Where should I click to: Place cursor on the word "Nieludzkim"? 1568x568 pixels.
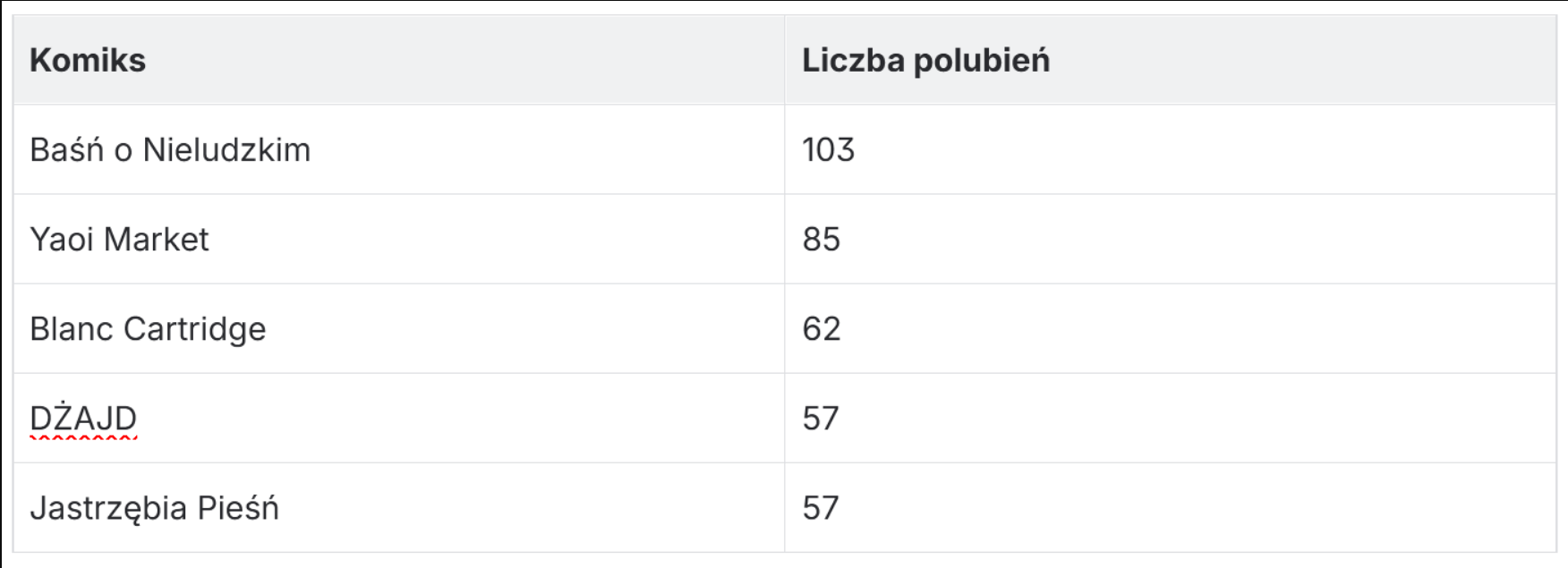click(226, 149)
